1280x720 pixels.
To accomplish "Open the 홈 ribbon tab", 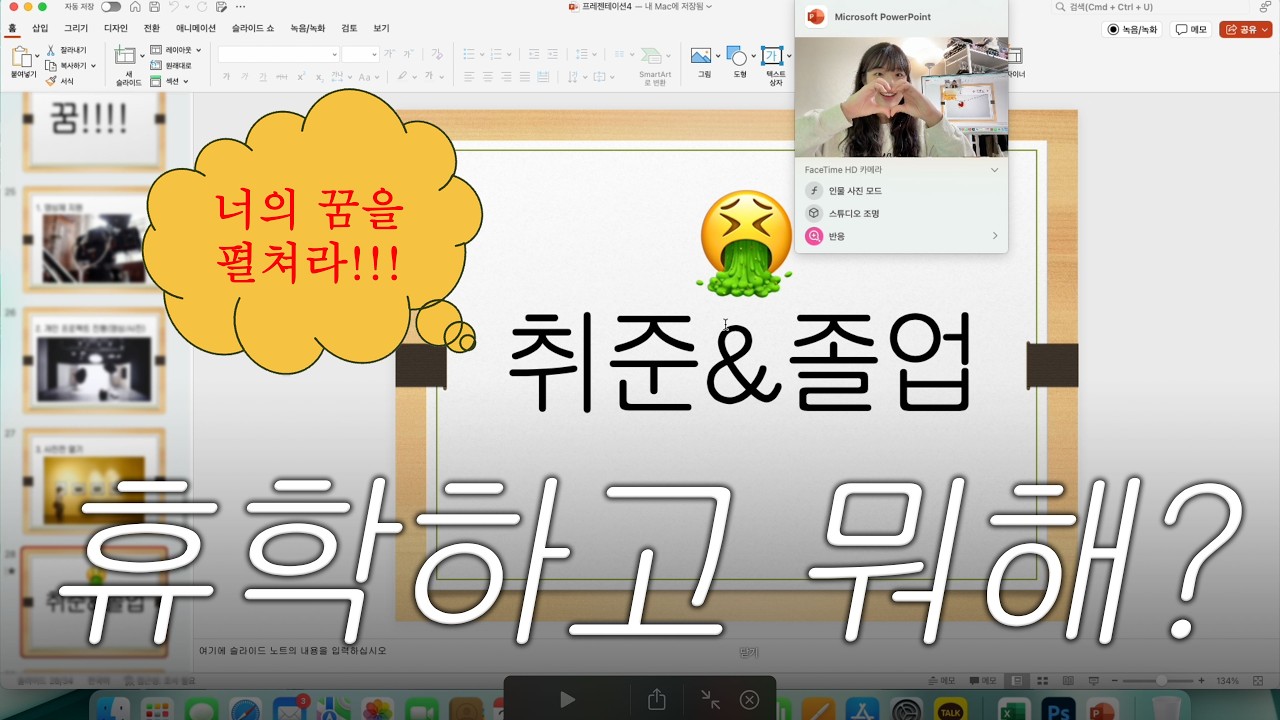I will coord(12,29).
